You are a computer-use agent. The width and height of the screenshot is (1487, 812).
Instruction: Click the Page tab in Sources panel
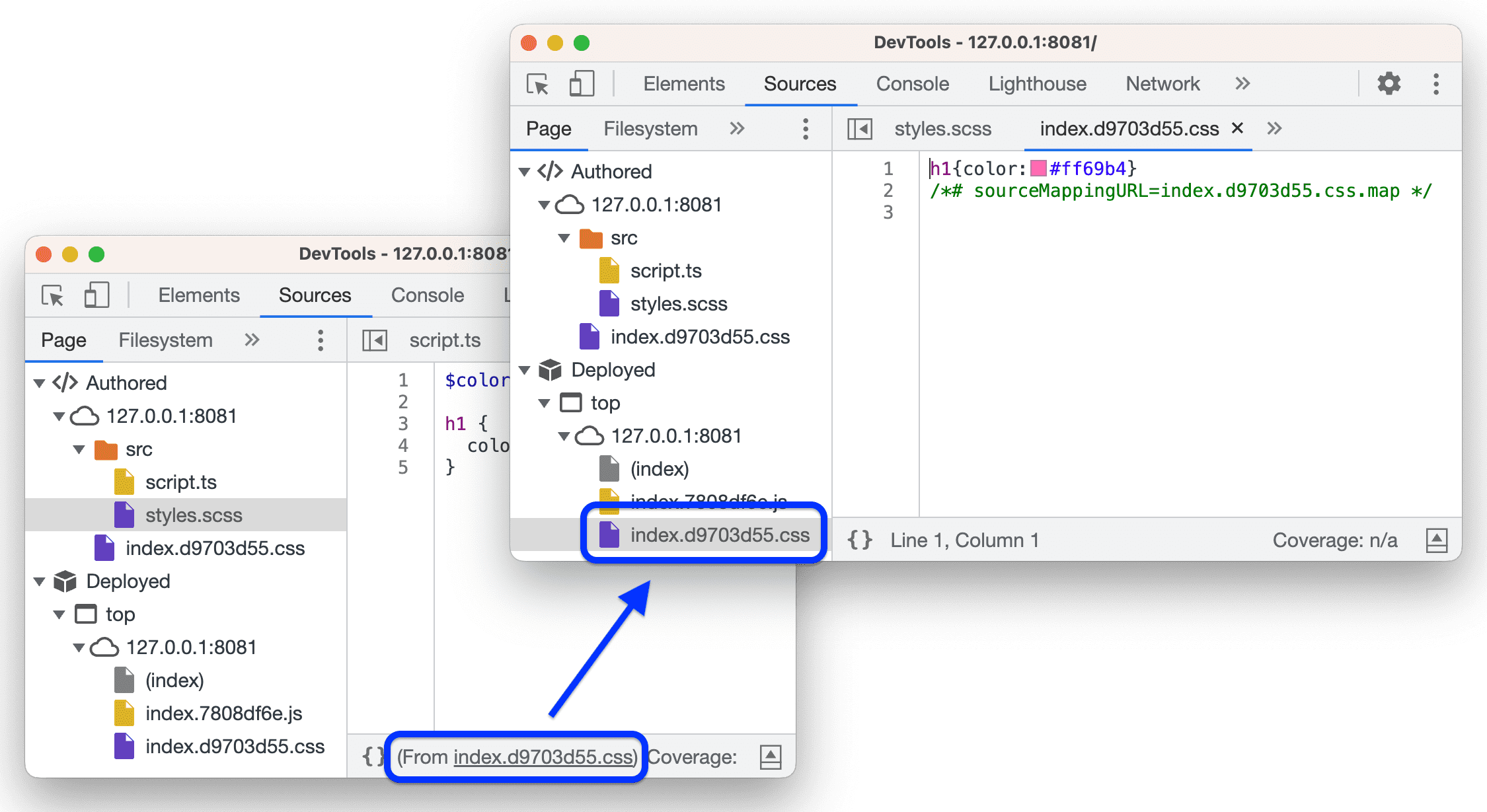(x=547, y=127)
